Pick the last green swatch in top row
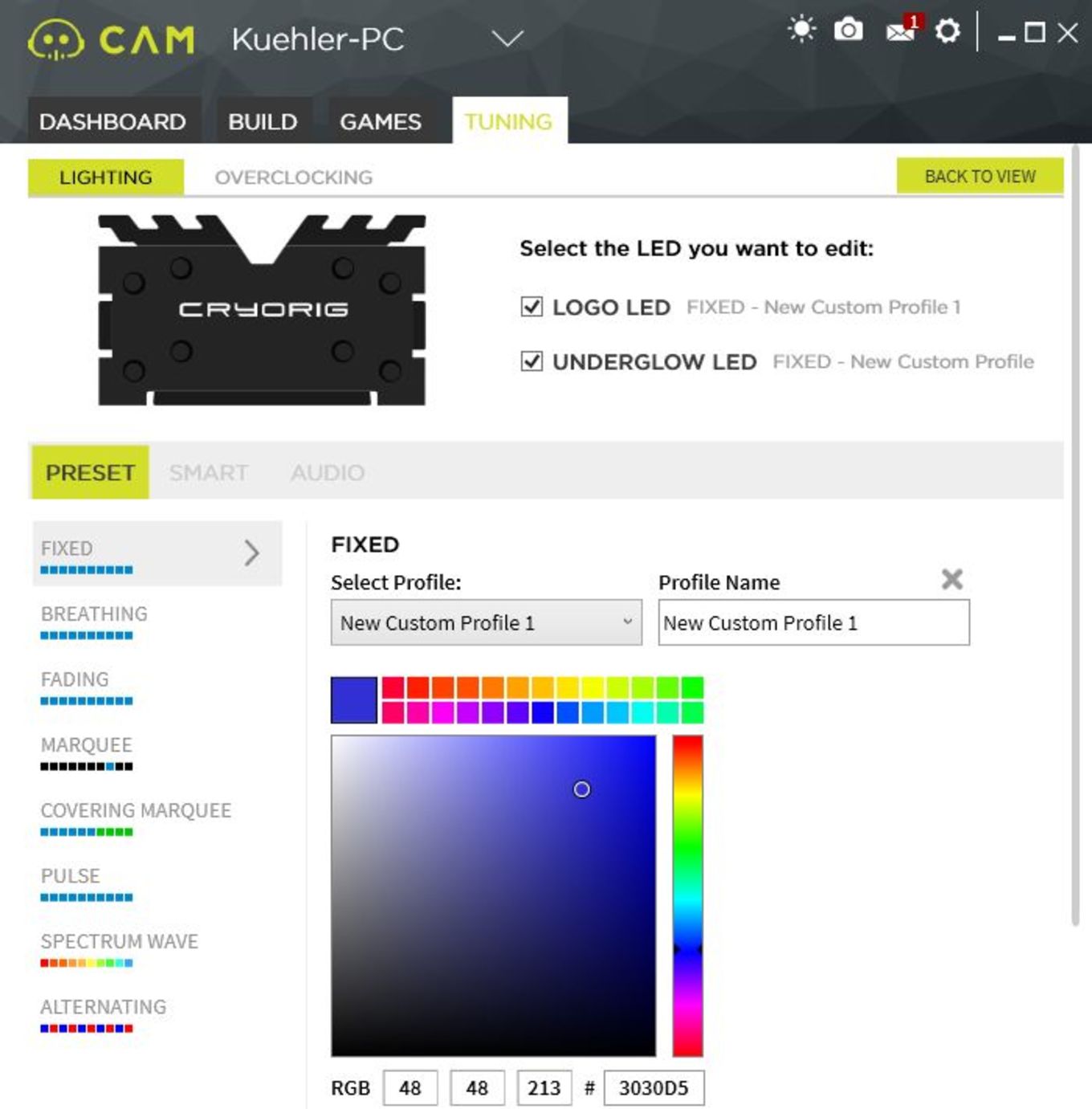Image resolution: width=1092 pixels, height=1109 pixels. coord(693,687)
